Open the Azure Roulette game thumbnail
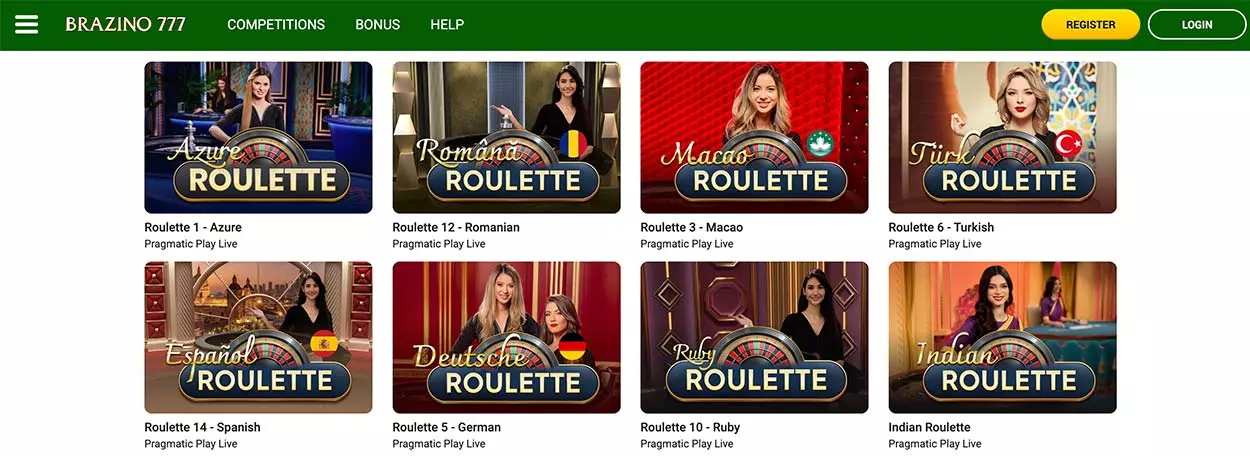The height and width of the screenshot is (456, 1250). coord(258,138)
